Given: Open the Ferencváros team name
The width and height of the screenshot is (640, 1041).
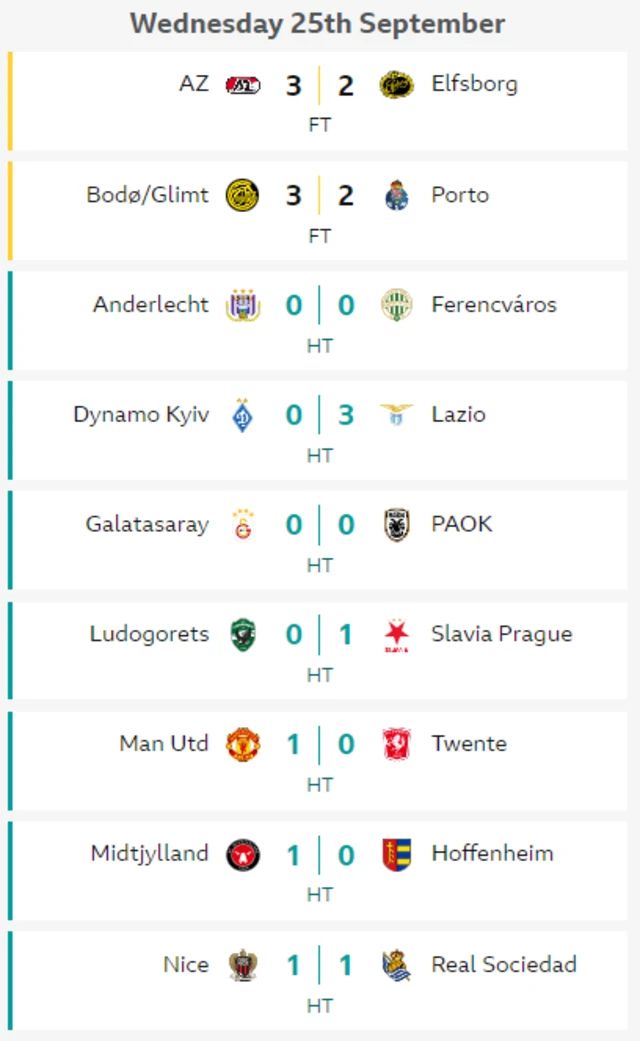Looking at the screenshot, I should click(494, 305).
